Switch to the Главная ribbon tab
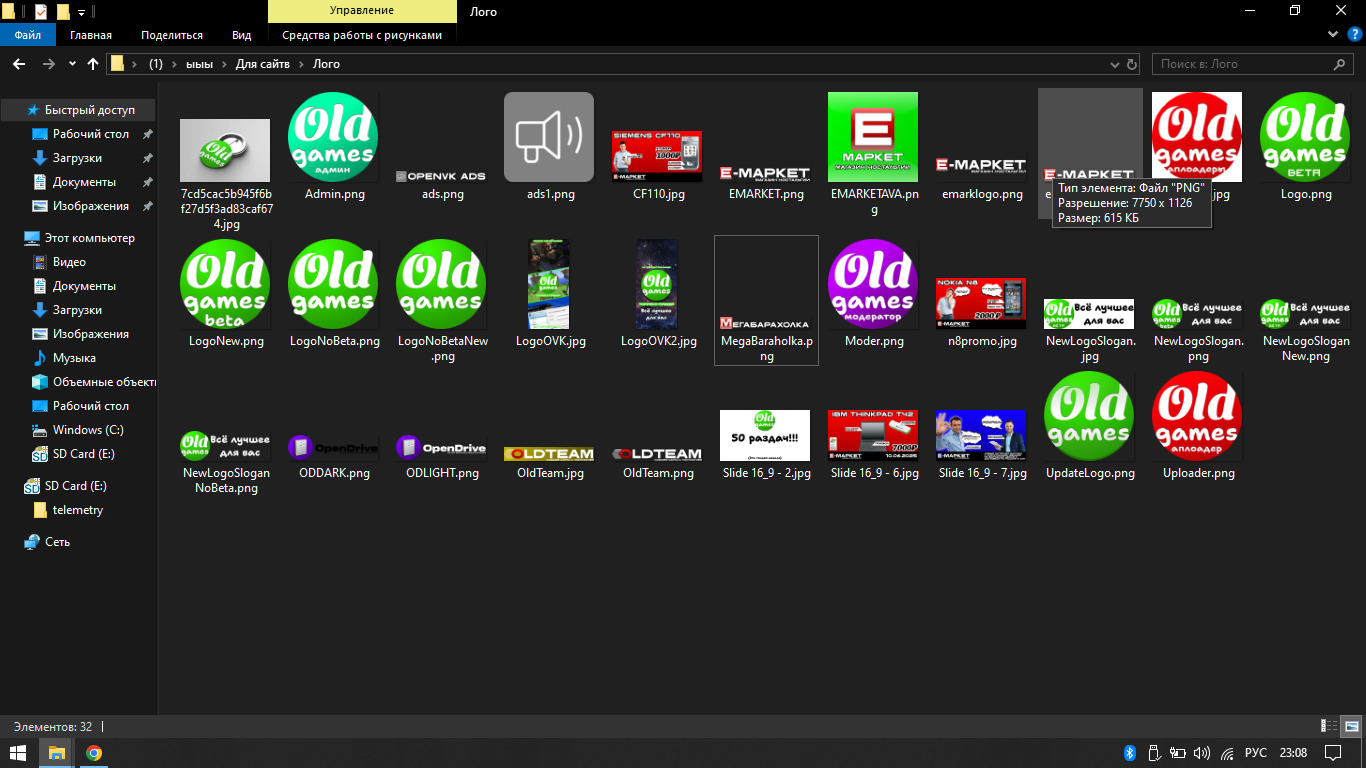This screenshot has width=1366, height=768. coord(91,35)
